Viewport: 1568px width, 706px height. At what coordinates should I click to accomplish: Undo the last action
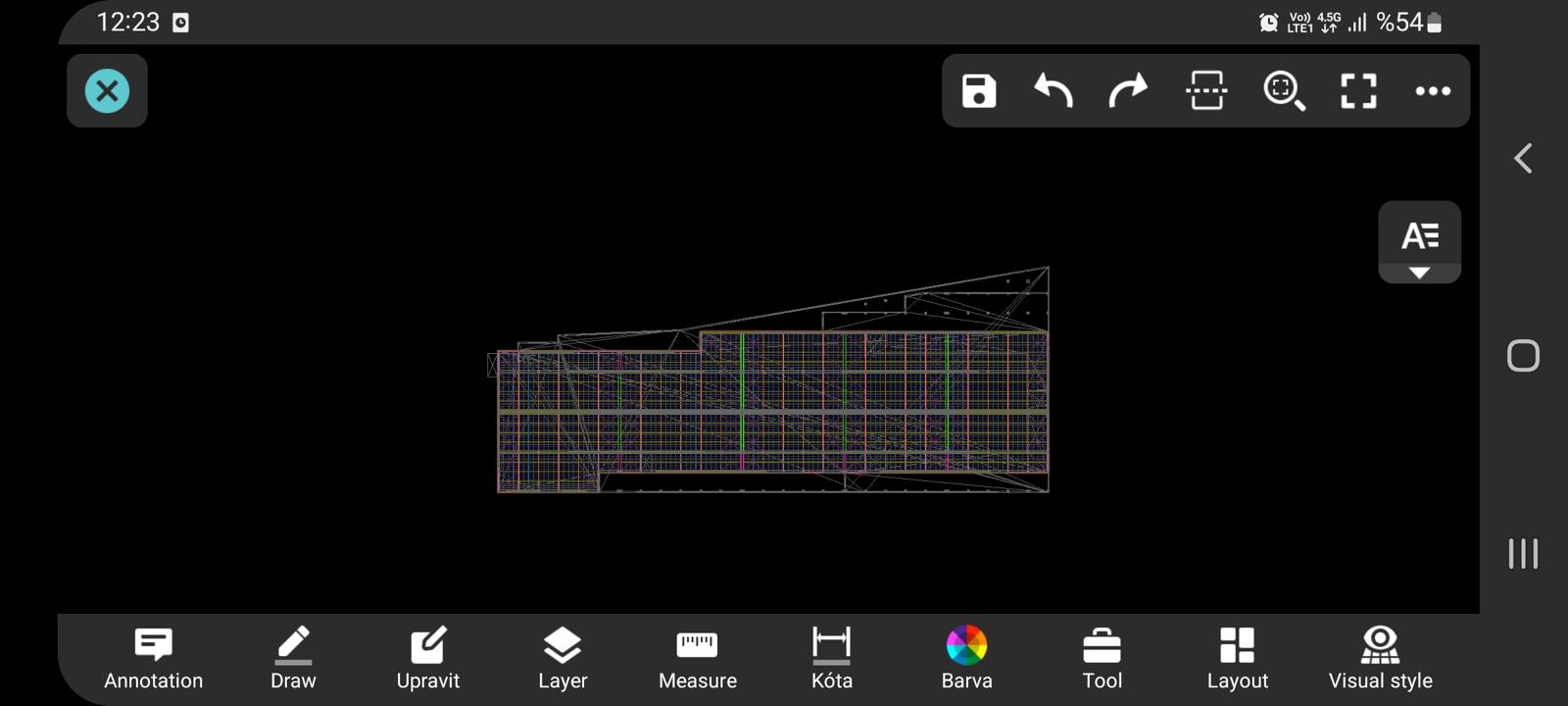(x=1053, y=91)
